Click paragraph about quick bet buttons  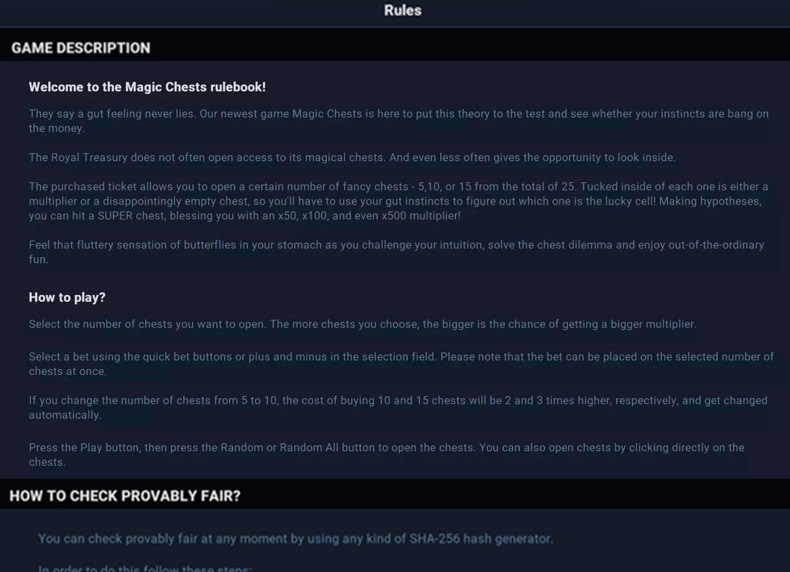pos(401,364)
